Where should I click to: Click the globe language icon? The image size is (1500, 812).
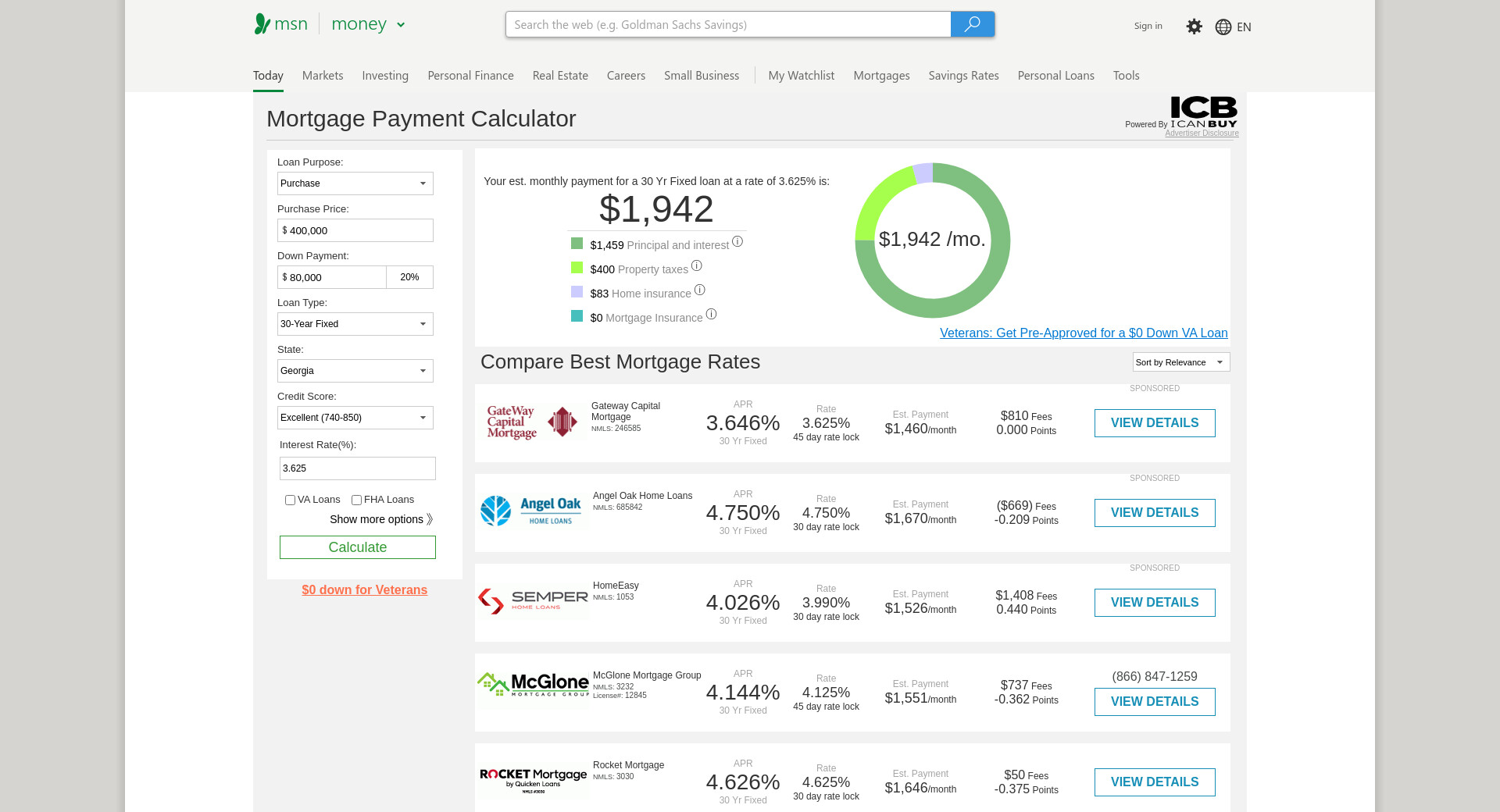tap(1223, 27)
